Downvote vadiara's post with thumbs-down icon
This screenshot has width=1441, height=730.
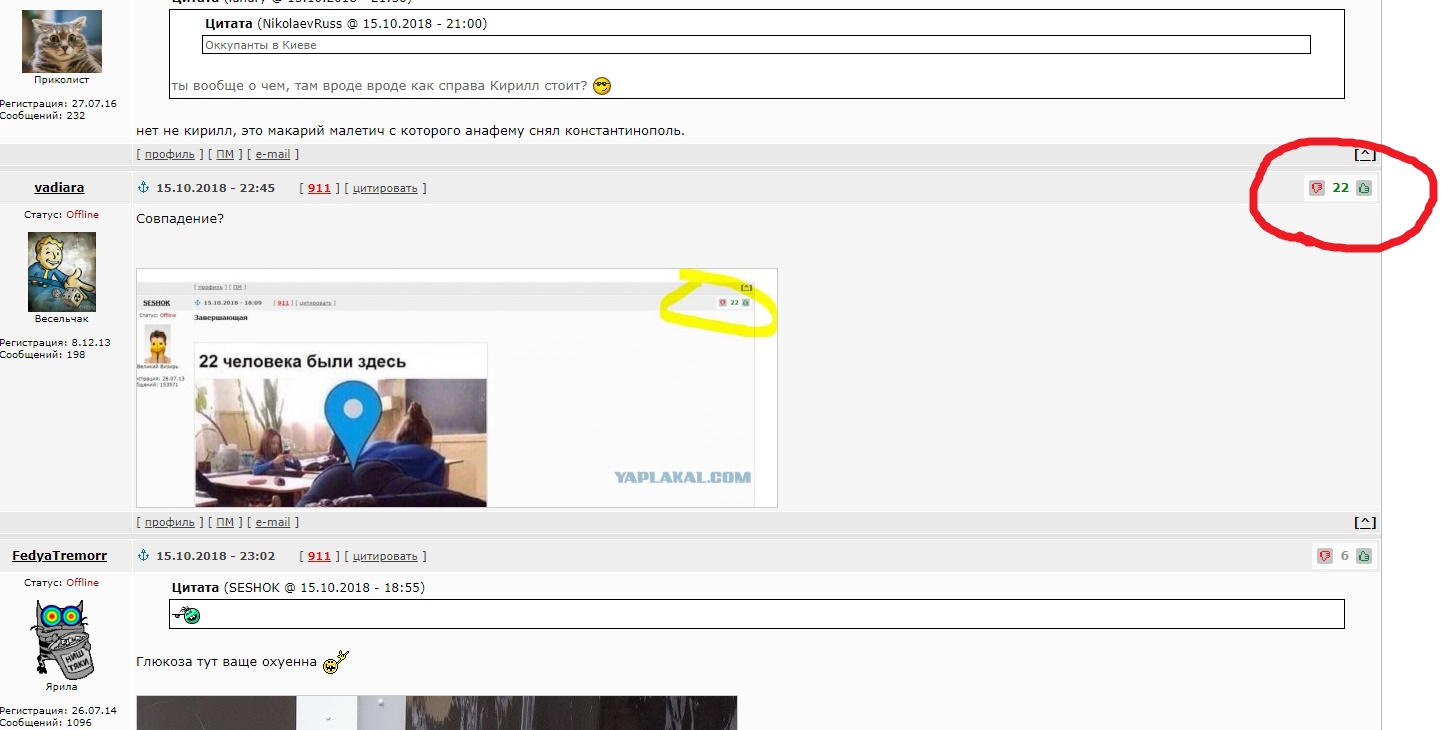pos(1317,188)
